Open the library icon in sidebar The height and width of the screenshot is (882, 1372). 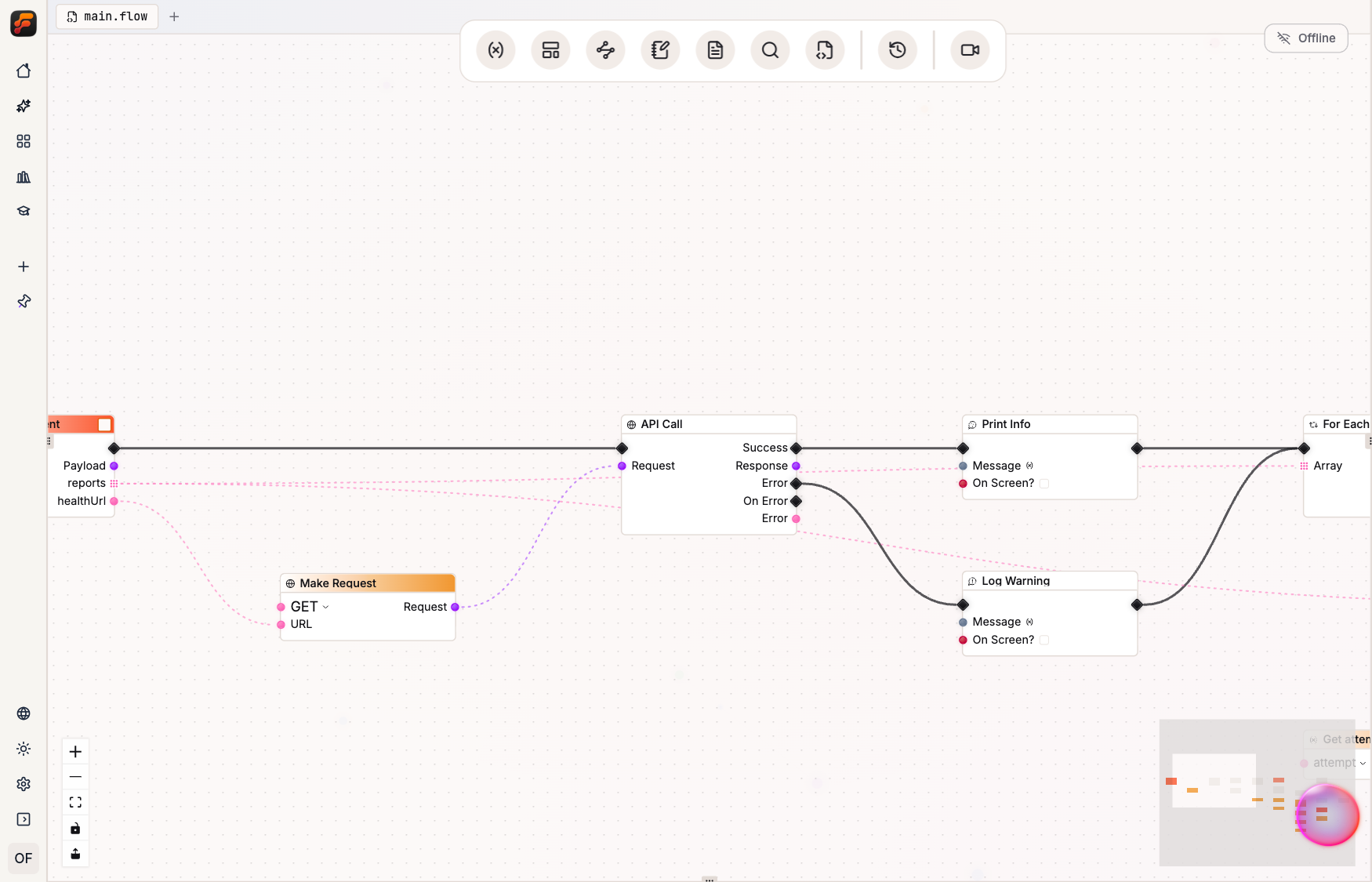point(24,177)
